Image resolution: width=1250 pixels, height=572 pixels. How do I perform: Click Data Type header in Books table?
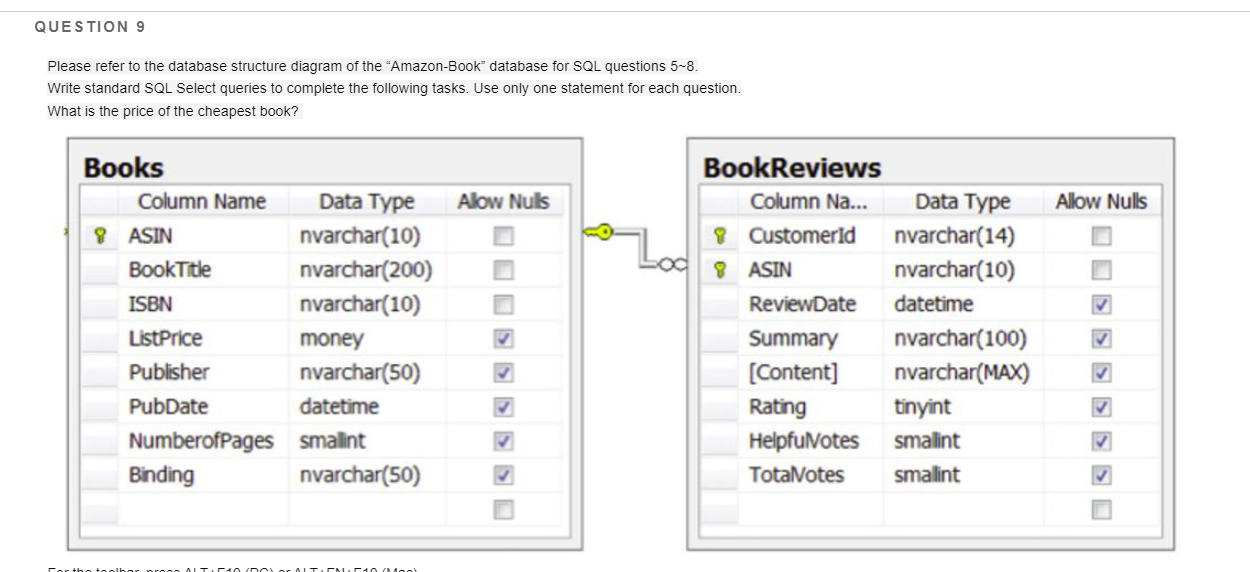pyautogui.click(x=366, y=202)
